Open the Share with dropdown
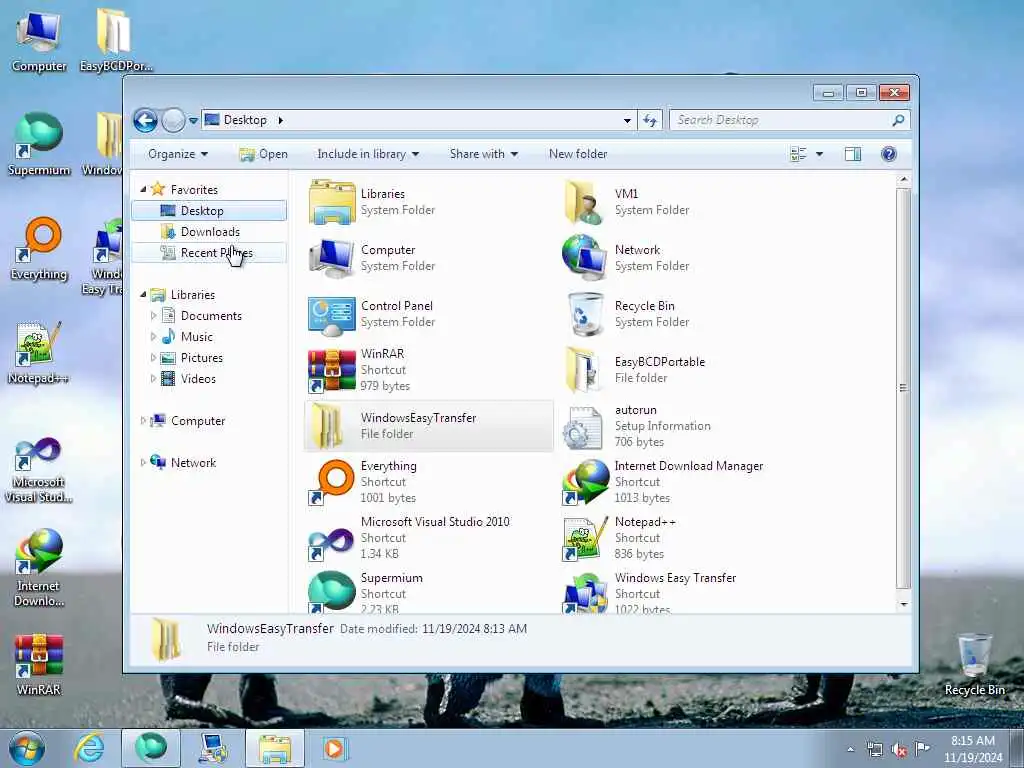The height and width of the screenshot is (768, 1024). tap(483, 154)
